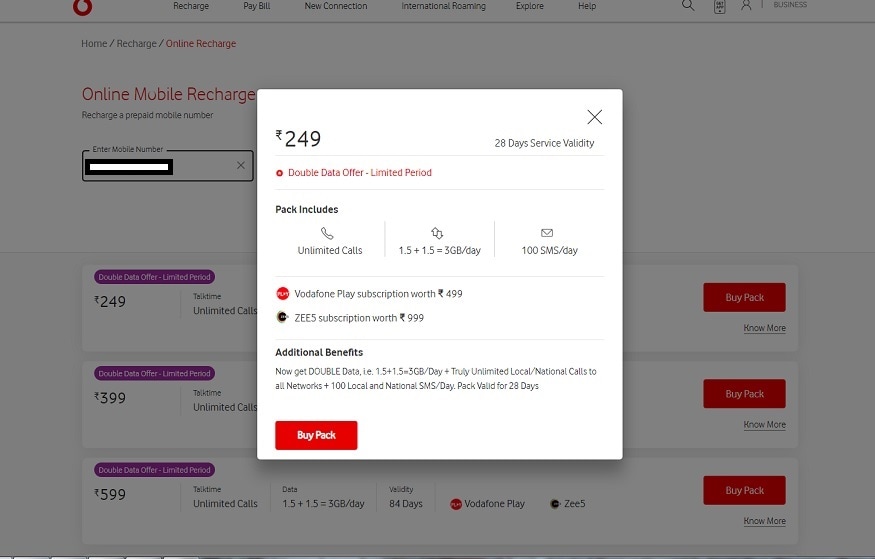
Task: Click ZEE5 subscription worth ₹ 999
Action: point(359,318)
